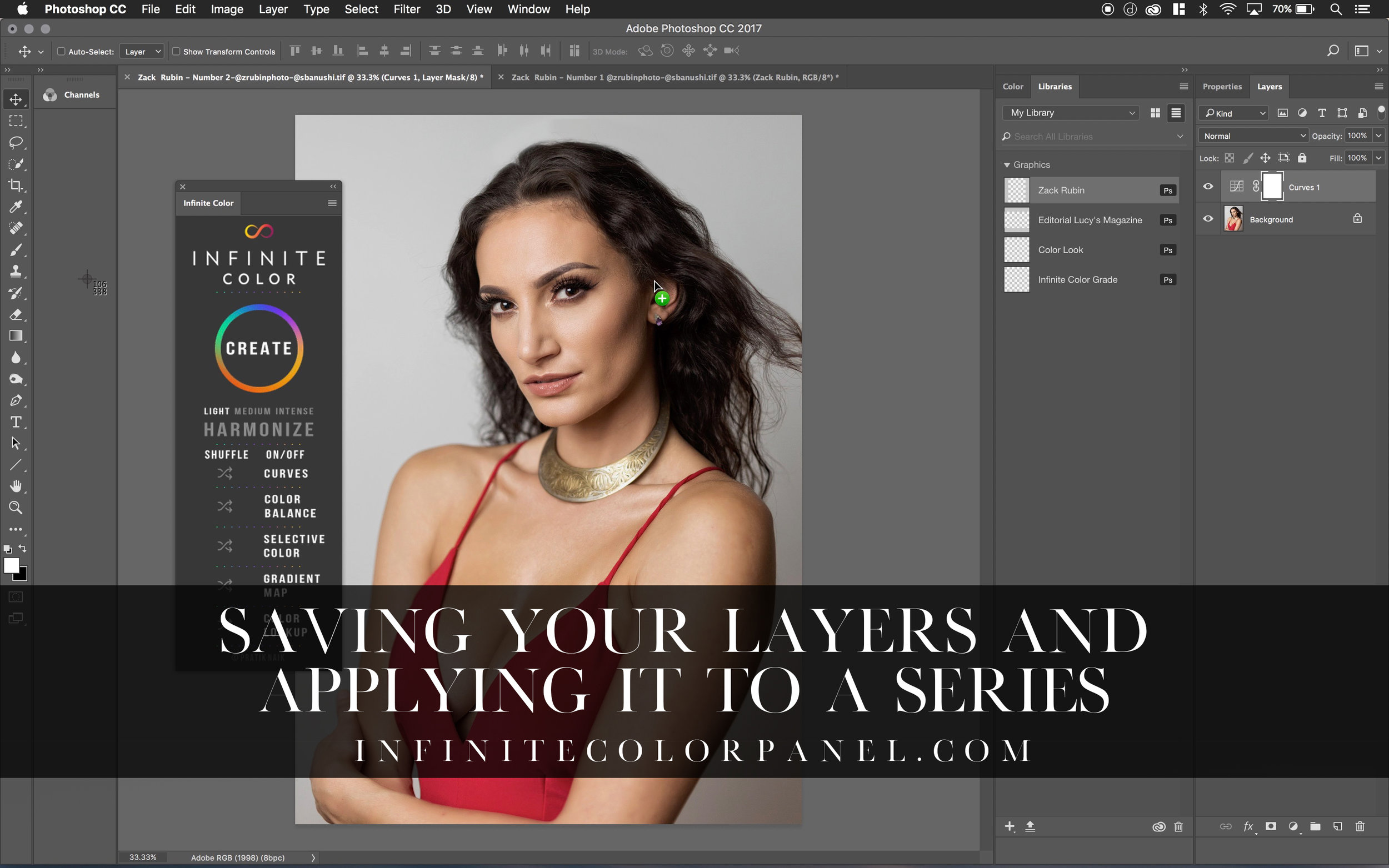Select the Lasso tool
Viewport: 1389px width, 868px height.
(x=16, y=142)
